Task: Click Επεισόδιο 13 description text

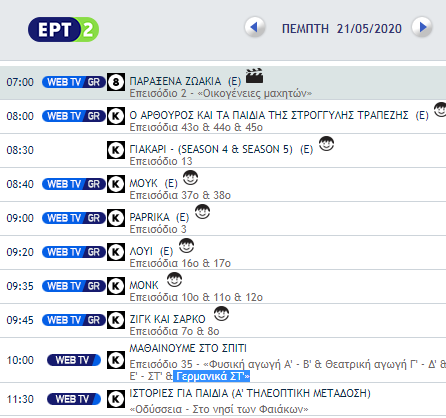Action: tap(161, 161)
